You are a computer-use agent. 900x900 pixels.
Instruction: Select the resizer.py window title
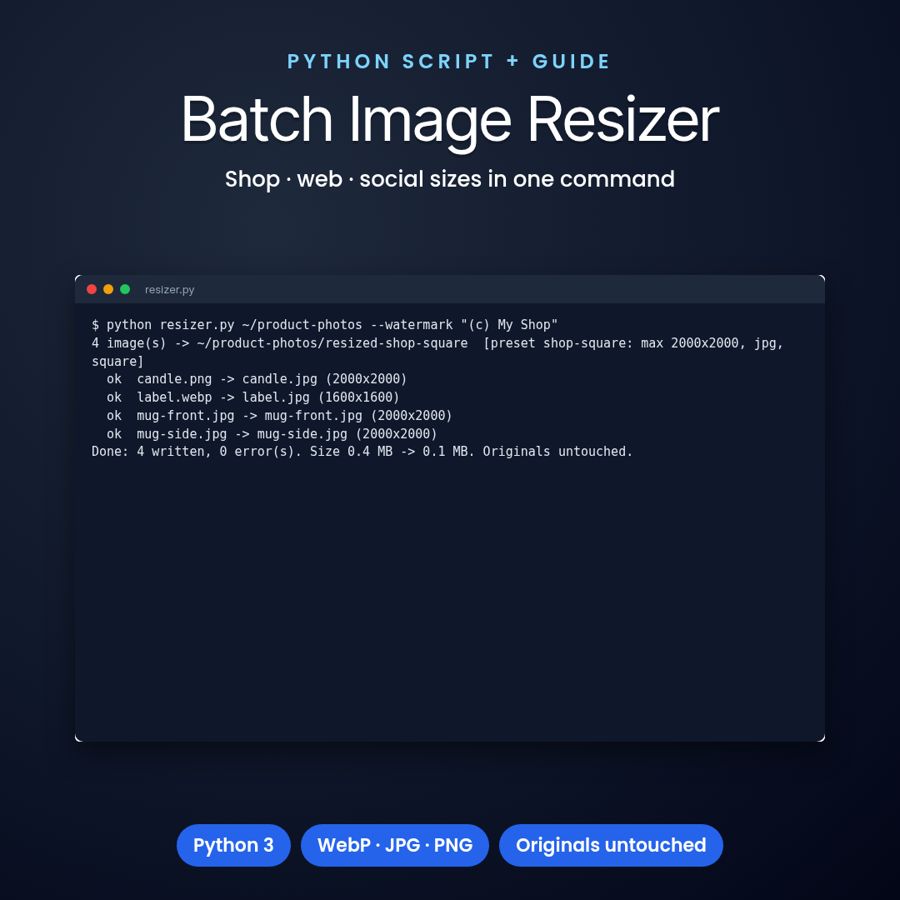pos(169,290)
